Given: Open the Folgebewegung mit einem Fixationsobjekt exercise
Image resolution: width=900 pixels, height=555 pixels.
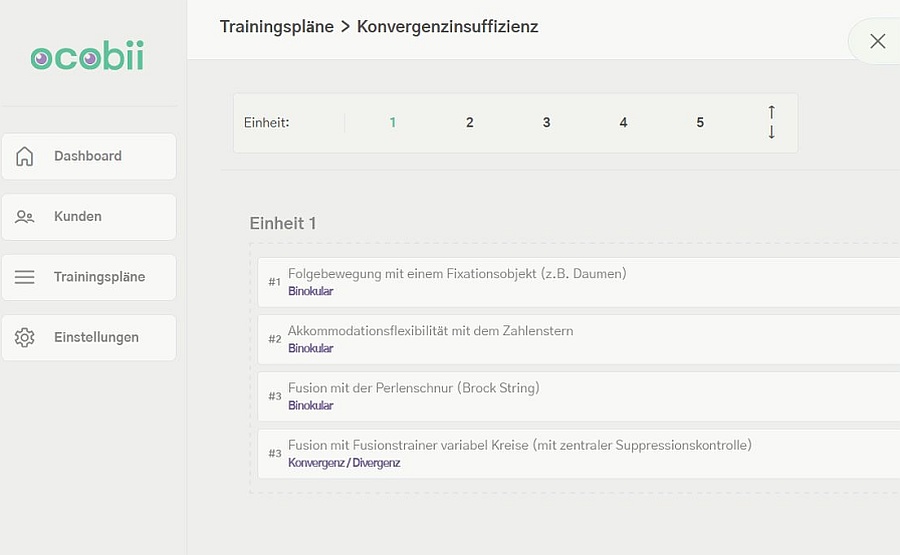Looking at the screenshot, I should (457, 274).
